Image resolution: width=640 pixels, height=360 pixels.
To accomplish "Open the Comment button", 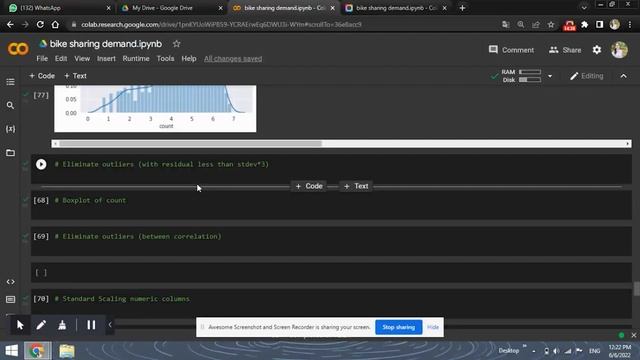I will pos(511,50).
